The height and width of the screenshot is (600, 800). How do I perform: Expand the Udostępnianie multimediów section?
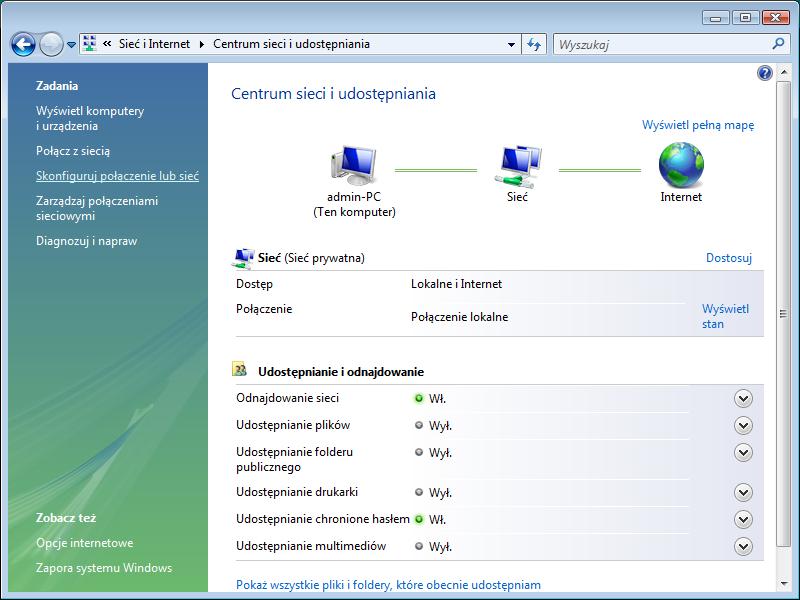point(742,546)
